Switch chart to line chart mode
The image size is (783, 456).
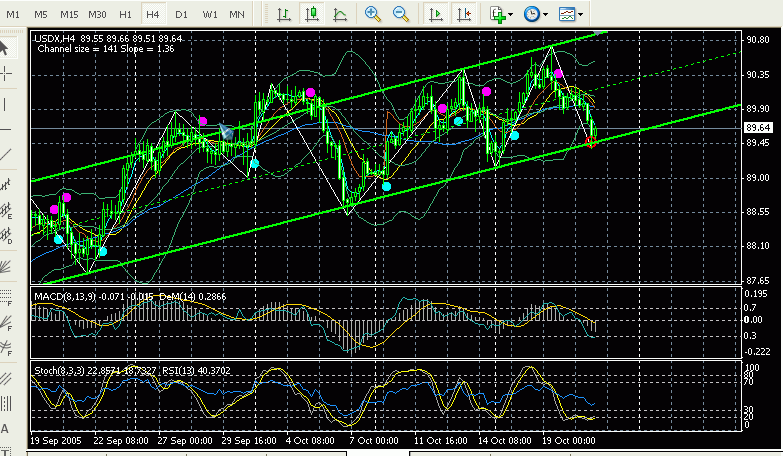[340, 14]
